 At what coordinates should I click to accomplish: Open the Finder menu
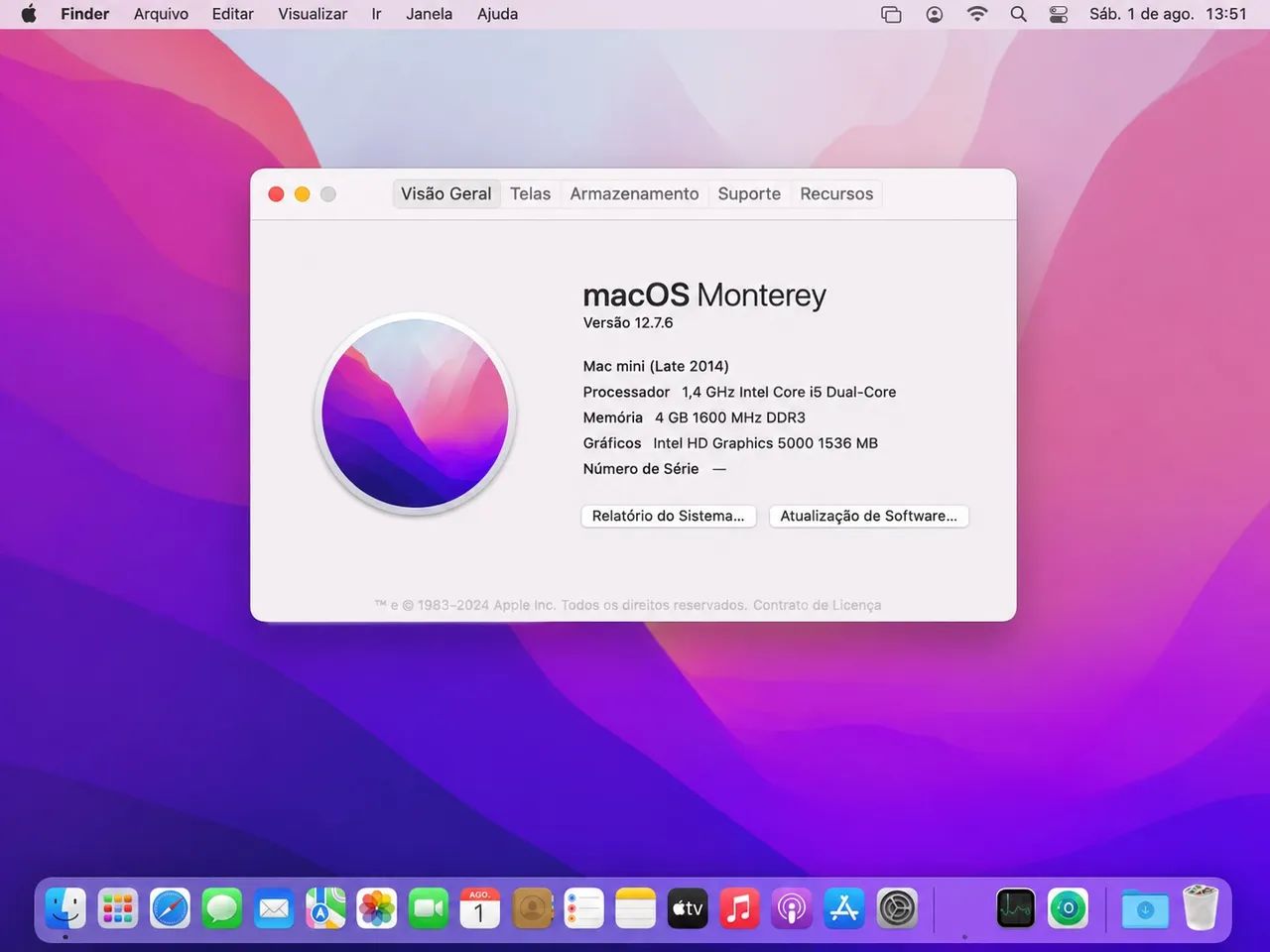[x=85, y=14]
